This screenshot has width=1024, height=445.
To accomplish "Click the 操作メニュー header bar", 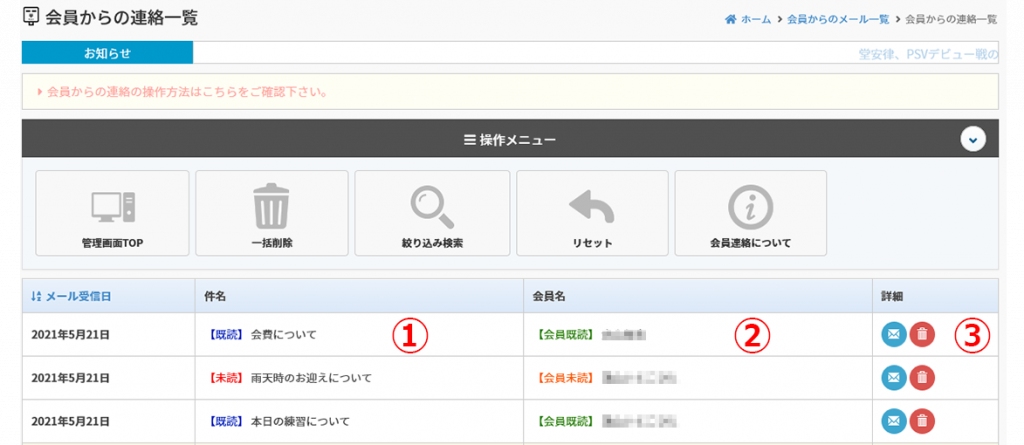I will pyautogui.click(x=509, y=140).
